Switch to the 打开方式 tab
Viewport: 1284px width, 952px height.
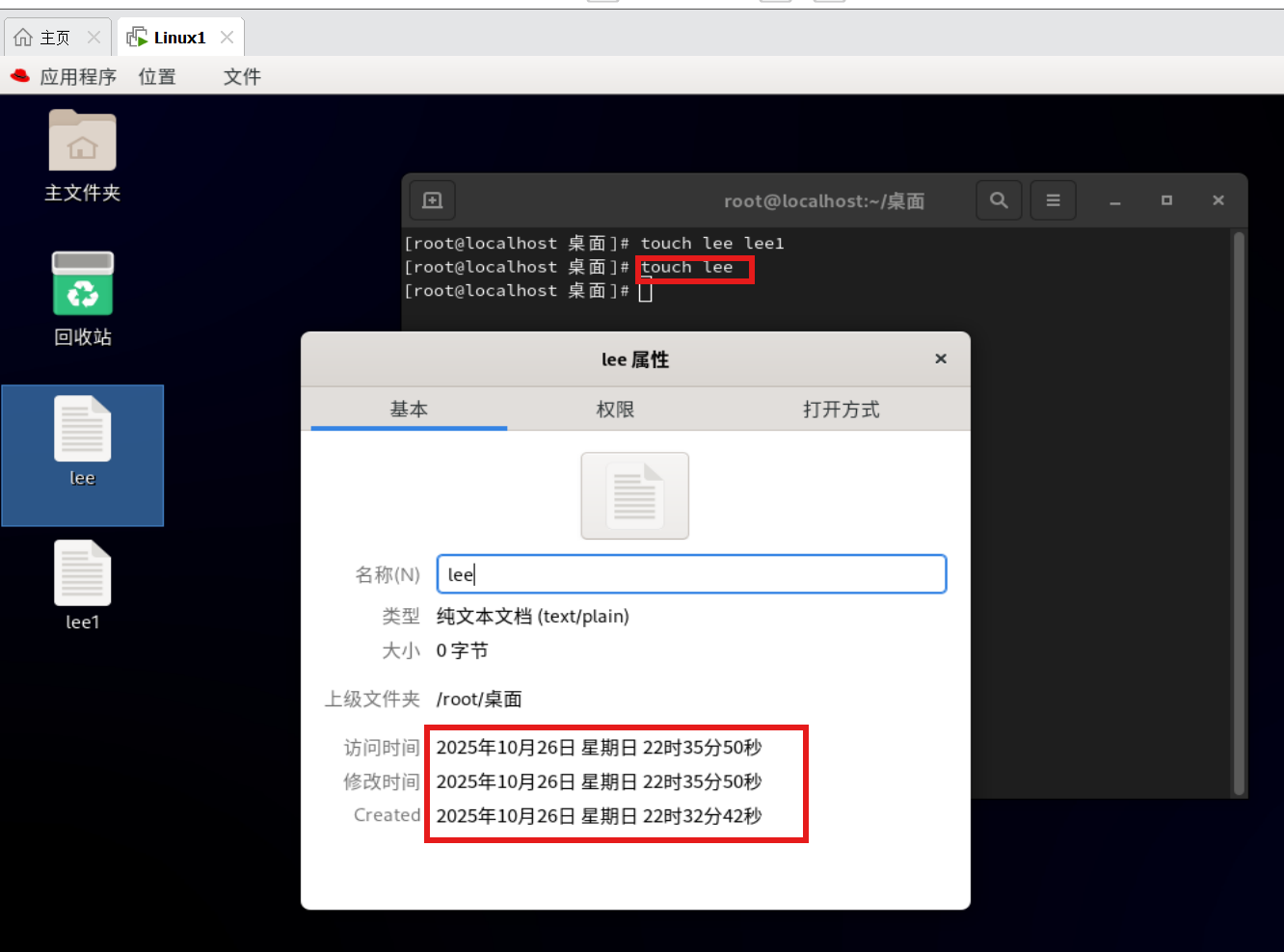coord(841,410)
